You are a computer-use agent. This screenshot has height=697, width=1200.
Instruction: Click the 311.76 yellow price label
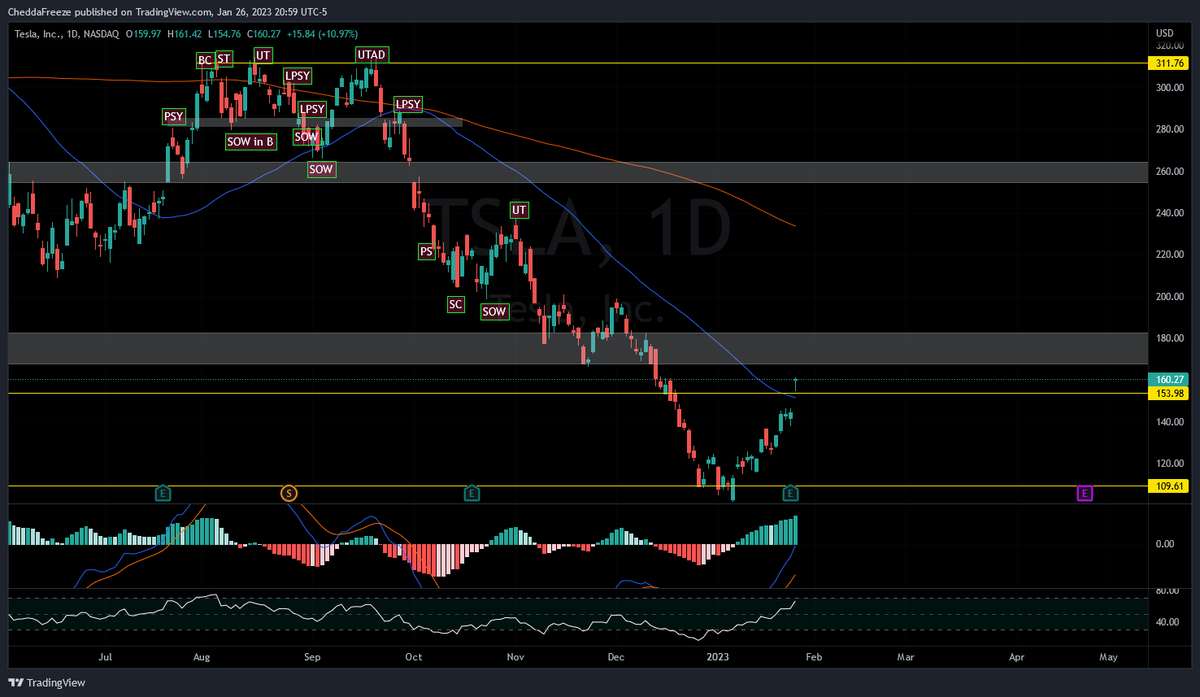(1169, 62)
